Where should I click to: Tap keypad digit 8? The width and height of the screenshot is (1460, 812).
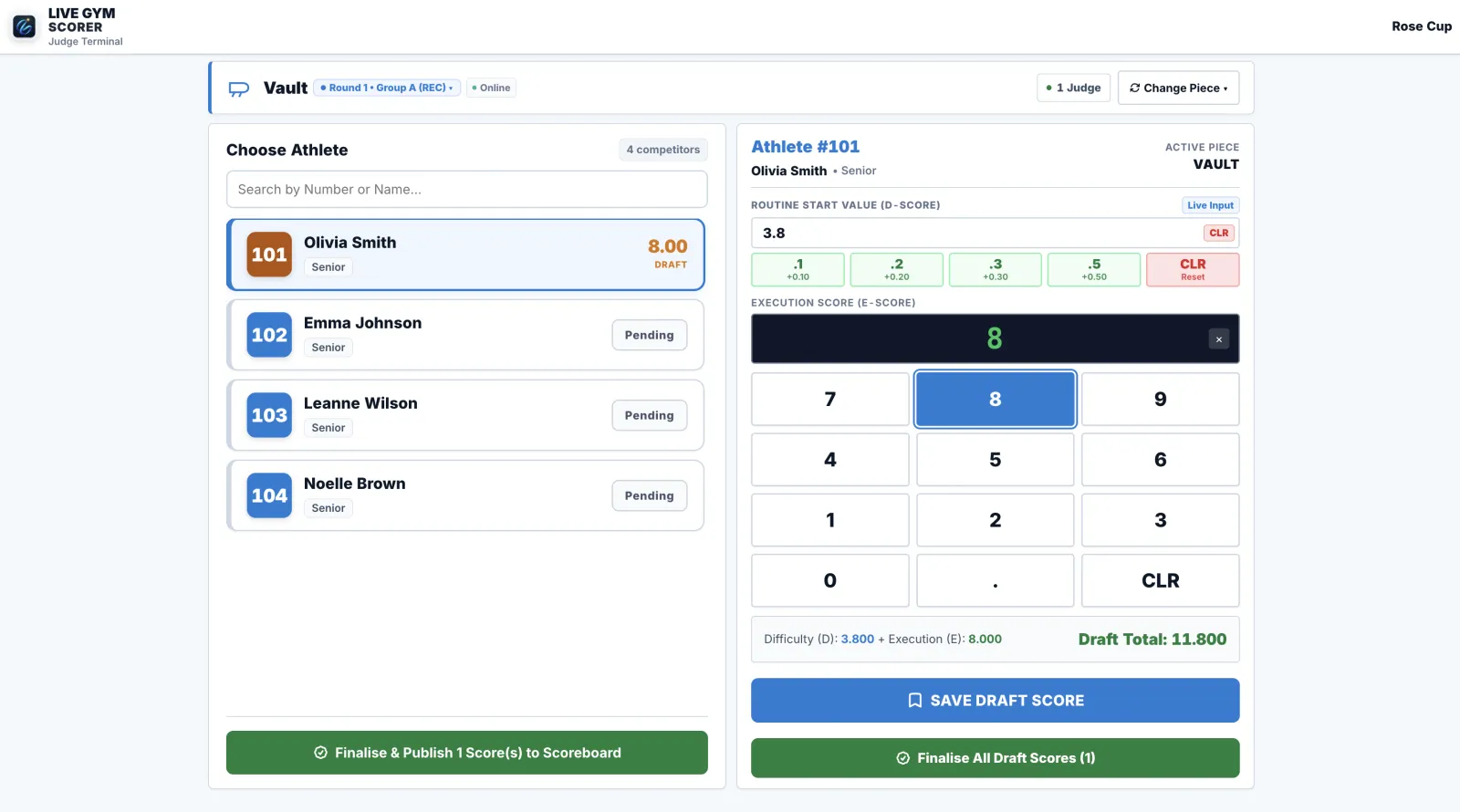point(996,399)
